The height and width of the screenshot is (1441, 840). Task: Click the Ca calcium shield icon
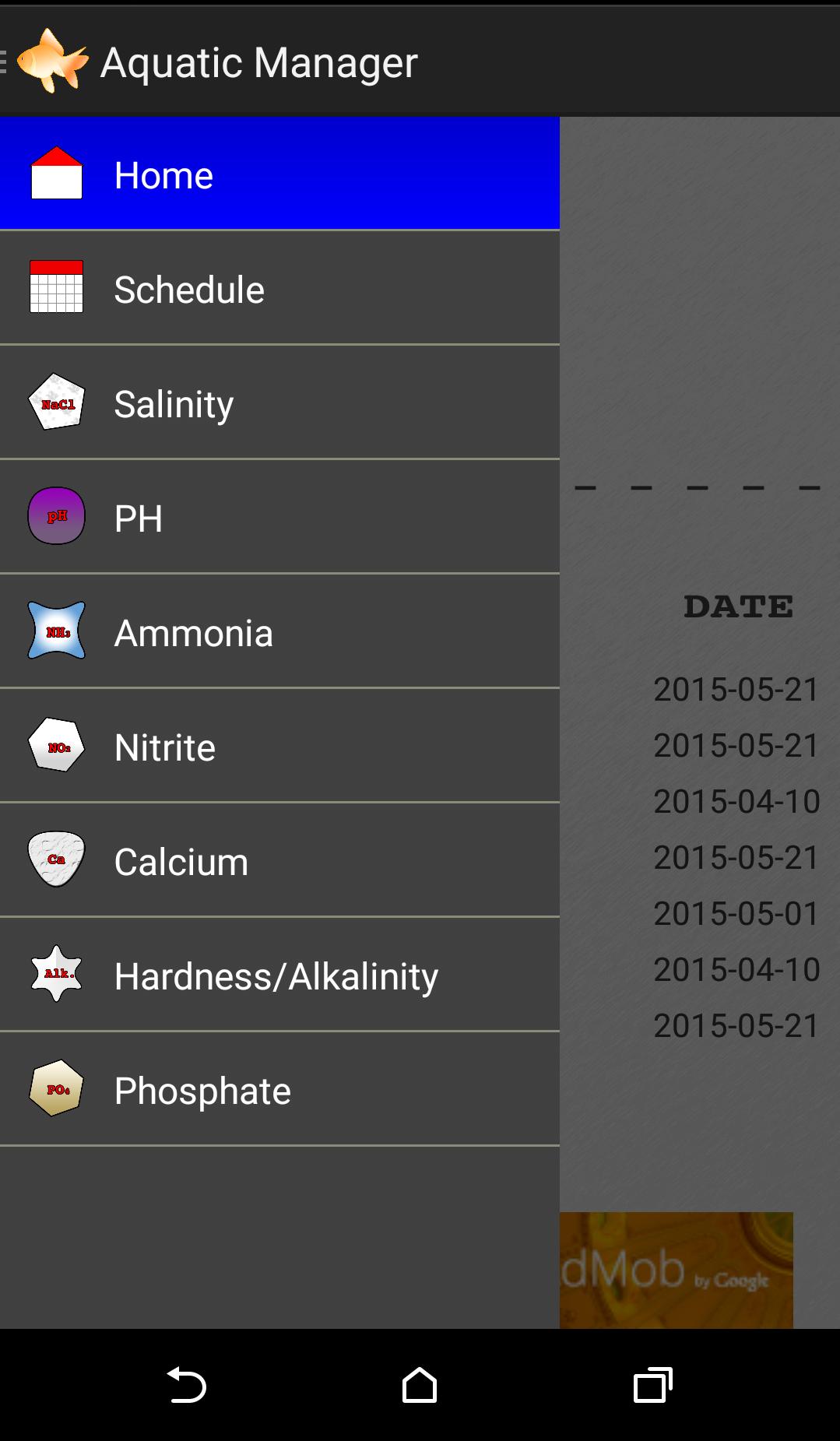tap(56, 859)
